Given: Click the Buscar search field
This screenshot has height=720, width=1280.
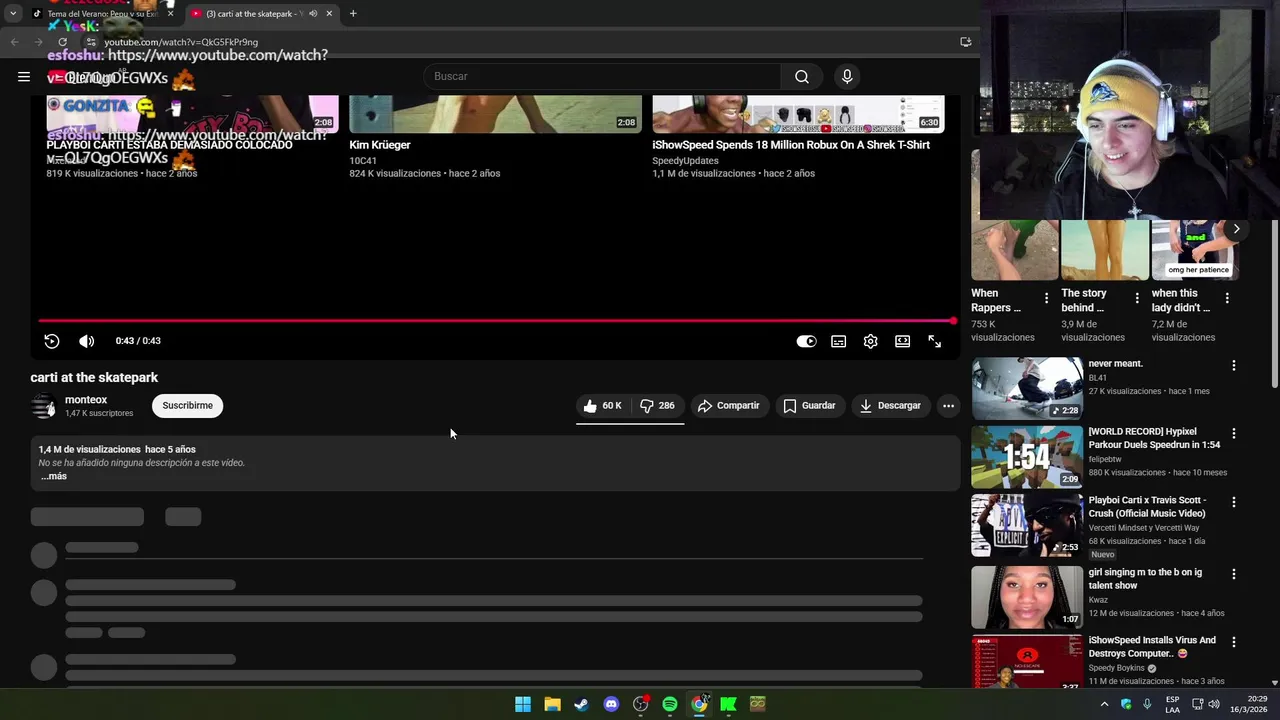Looking at the screenshot, I should (x=602, y=76).
